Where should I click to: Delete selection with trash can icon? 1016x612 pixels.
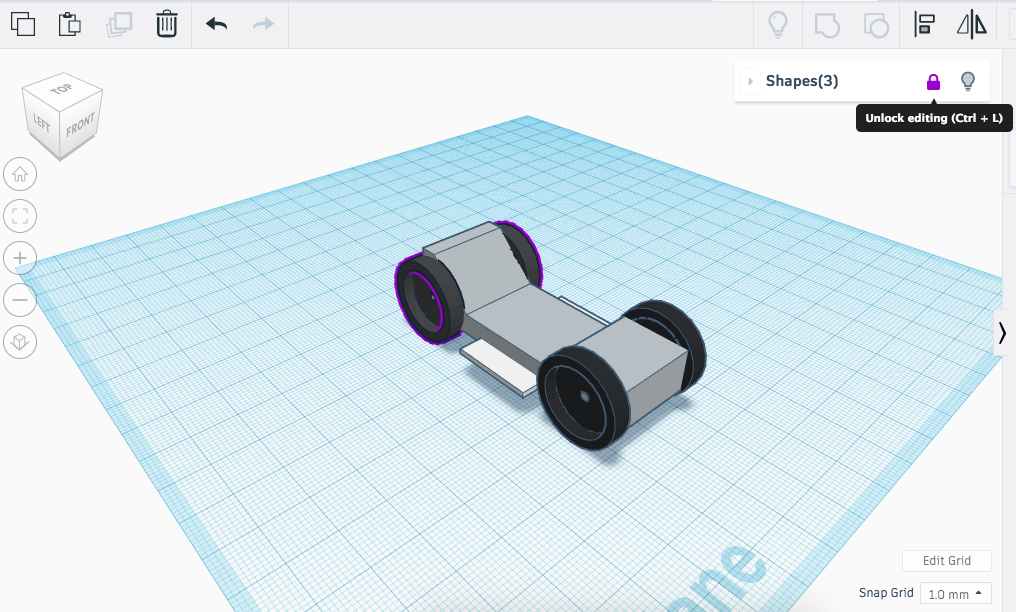pyautogui.click(x=167, y=24)
